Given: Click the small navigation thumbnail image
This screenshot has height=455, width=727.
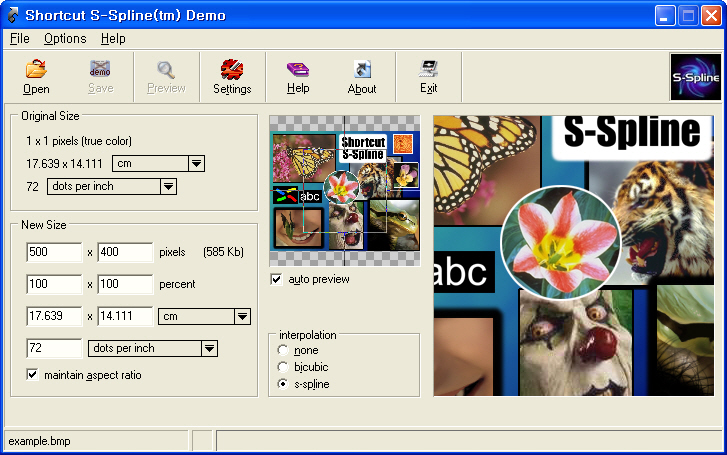Looking at the screenshot, I should (344, 191).
